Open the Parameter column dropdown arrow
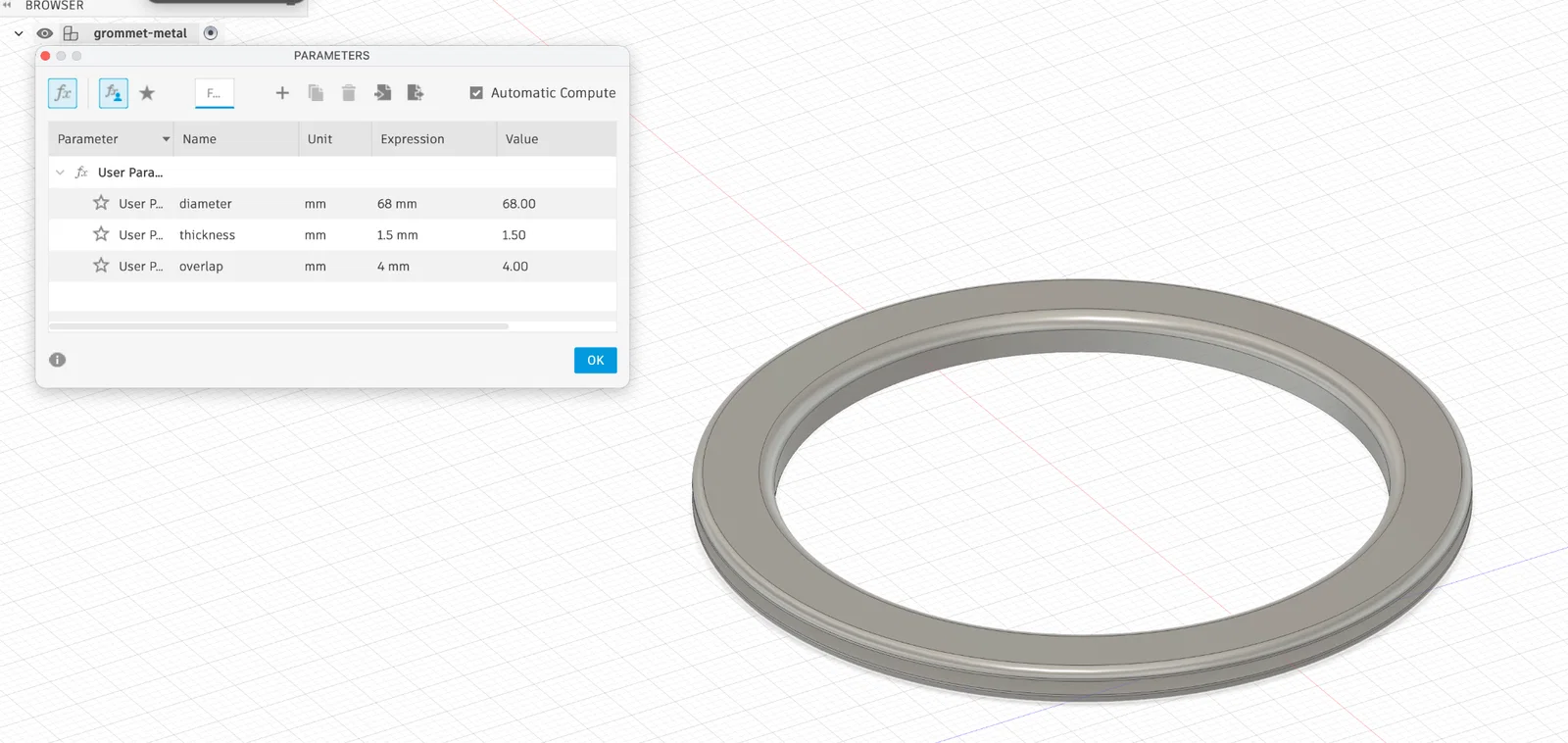The width and height of the screenshot is (1568, 743). tap(166, 139)
